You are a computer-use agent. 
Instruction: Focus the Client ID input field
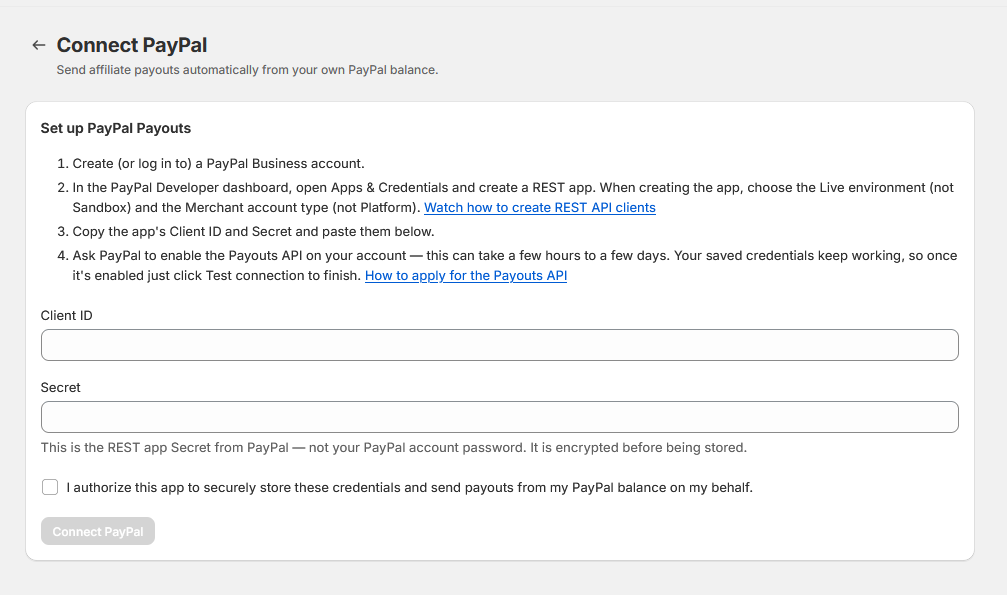(x=500, y=345)
